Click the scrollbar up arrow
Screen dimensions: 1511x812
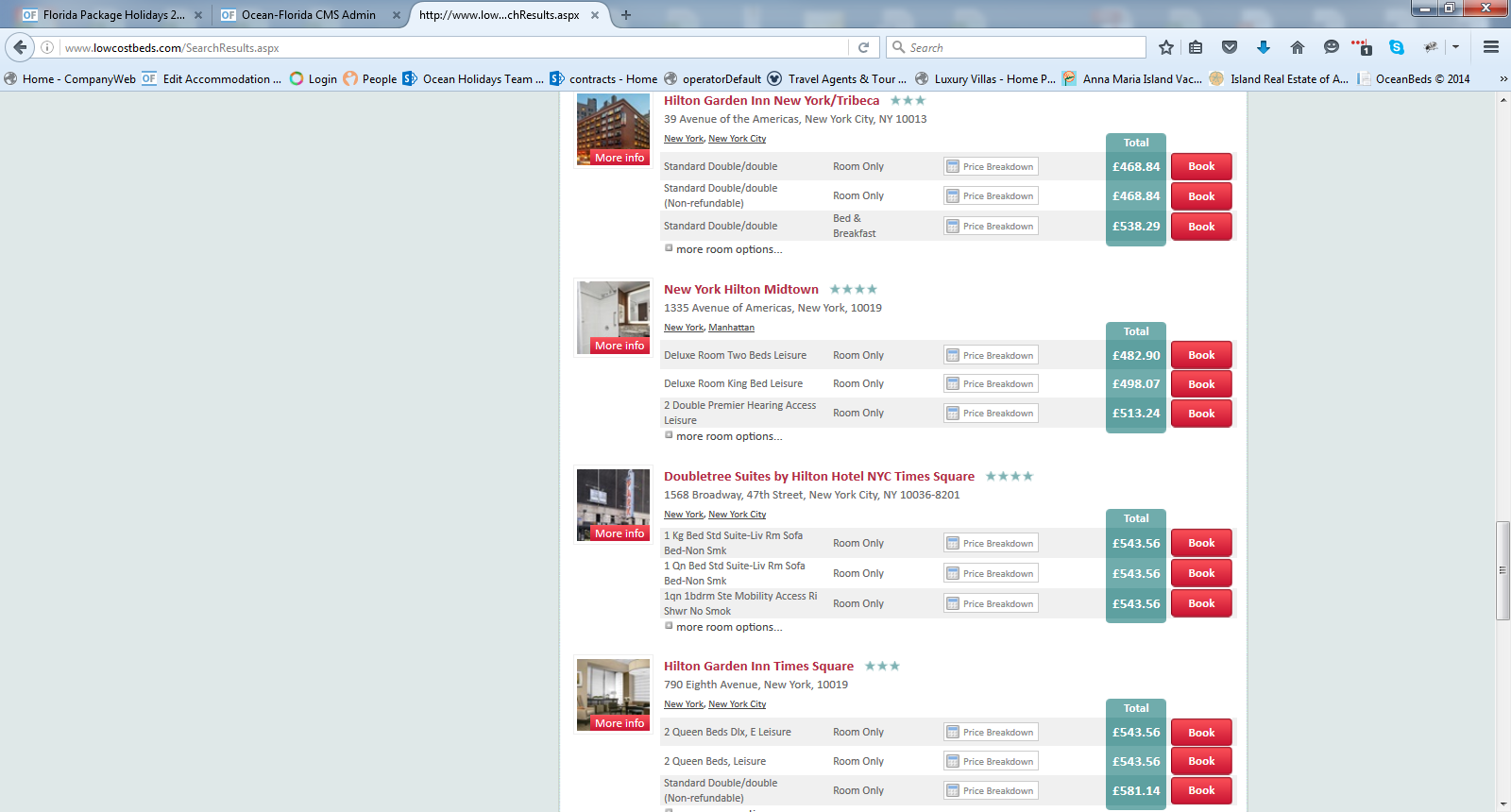tap(1503, 99)
